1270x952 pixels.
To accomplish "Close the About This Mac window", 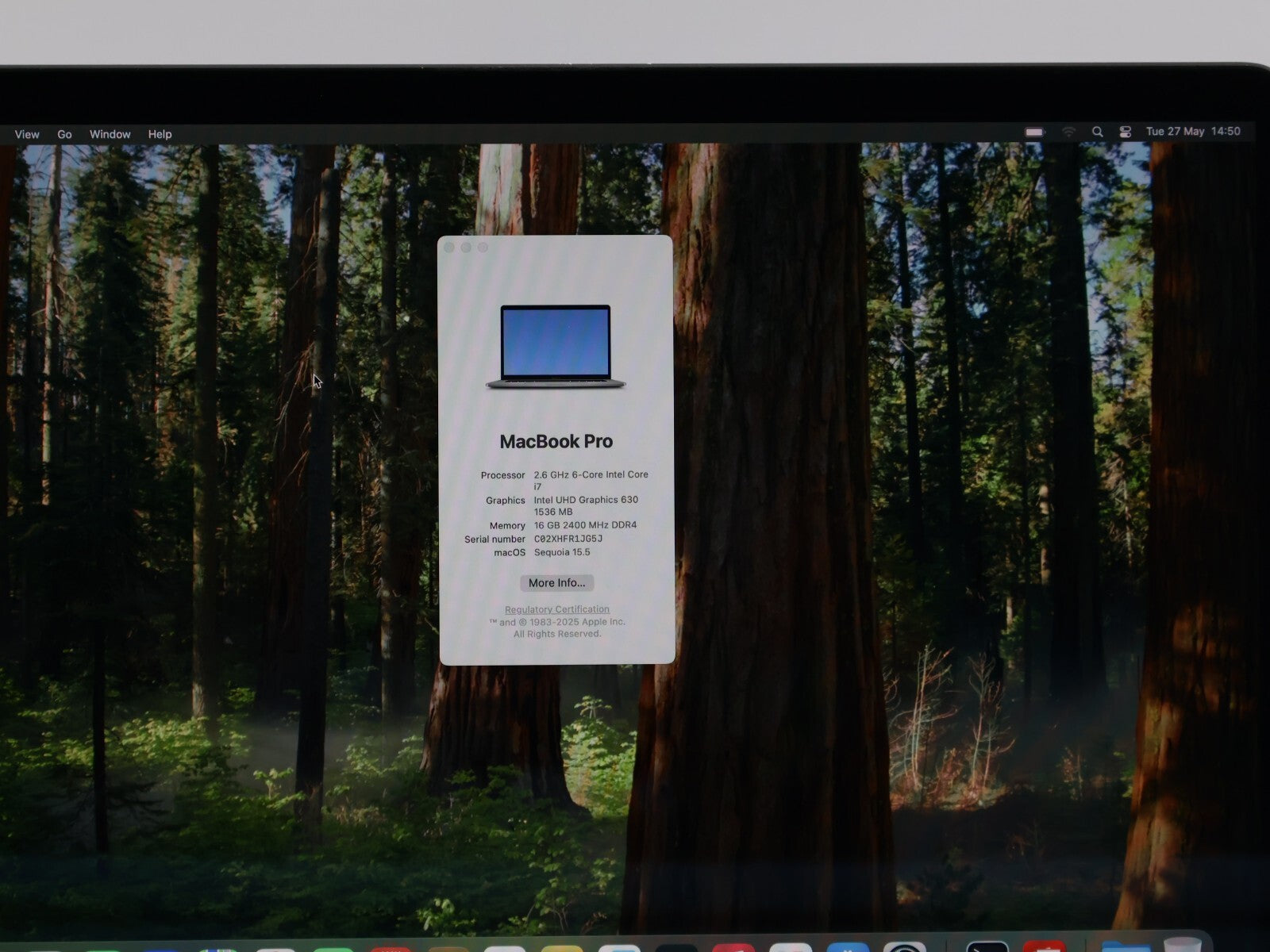I will 449,248.
